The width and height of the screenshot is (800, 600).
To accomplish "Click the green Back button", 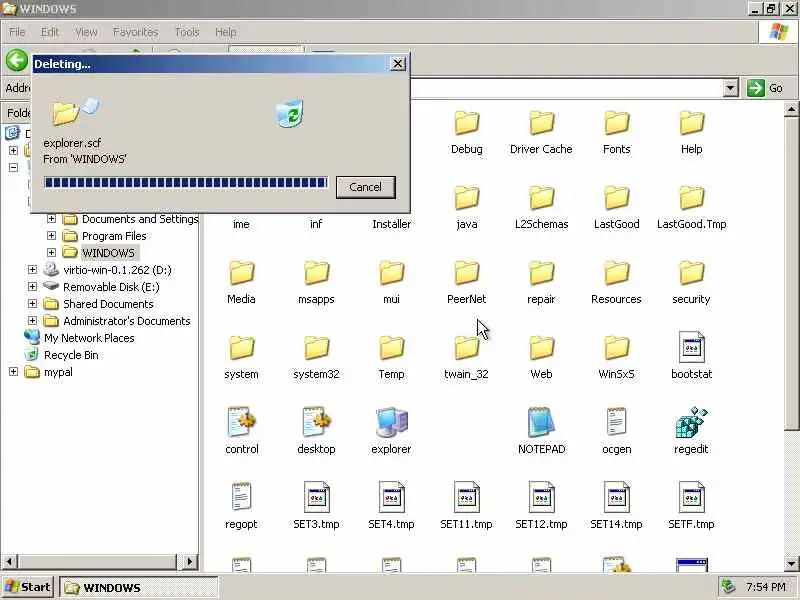I will [x=17, y=61].
